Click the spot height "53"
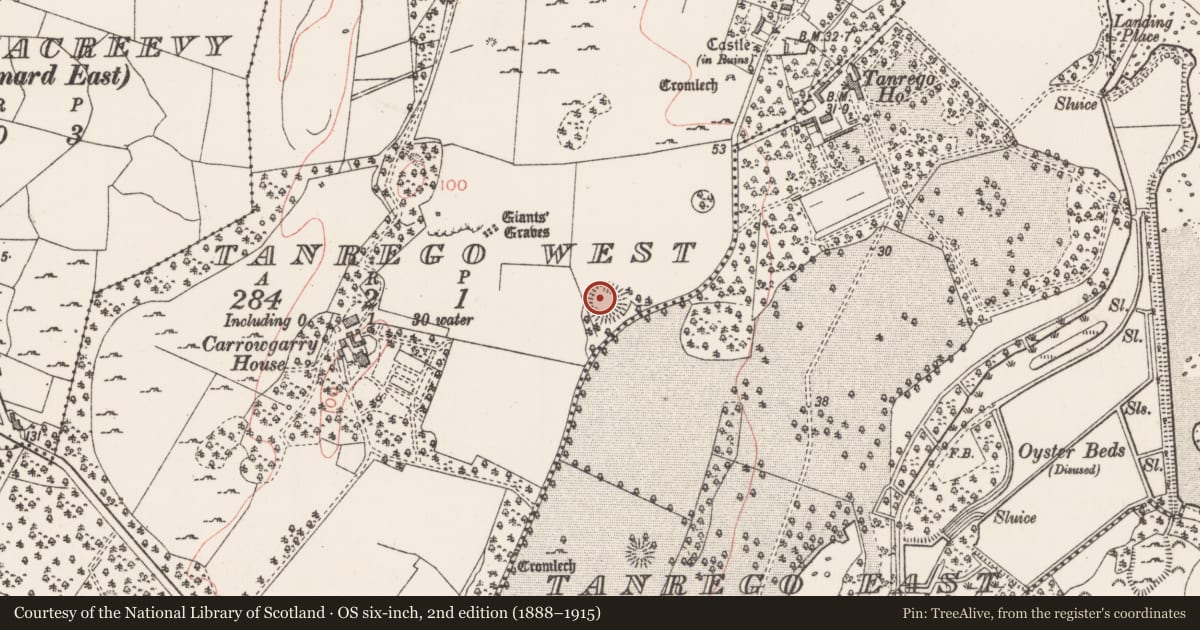Screen dimensions: 1200x630 [718, 150]
